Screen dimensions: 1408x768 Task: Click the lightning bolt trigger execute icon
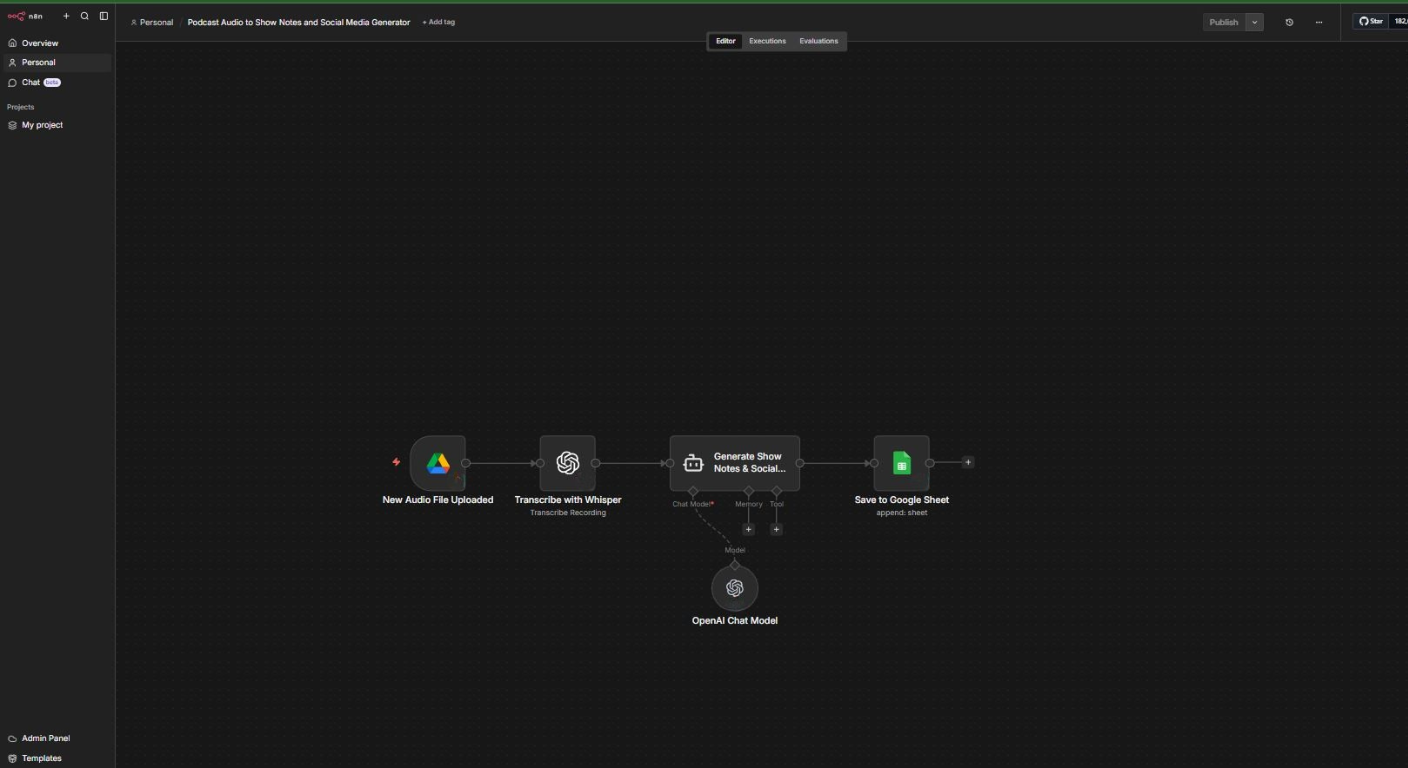click(x=396, y=462)
